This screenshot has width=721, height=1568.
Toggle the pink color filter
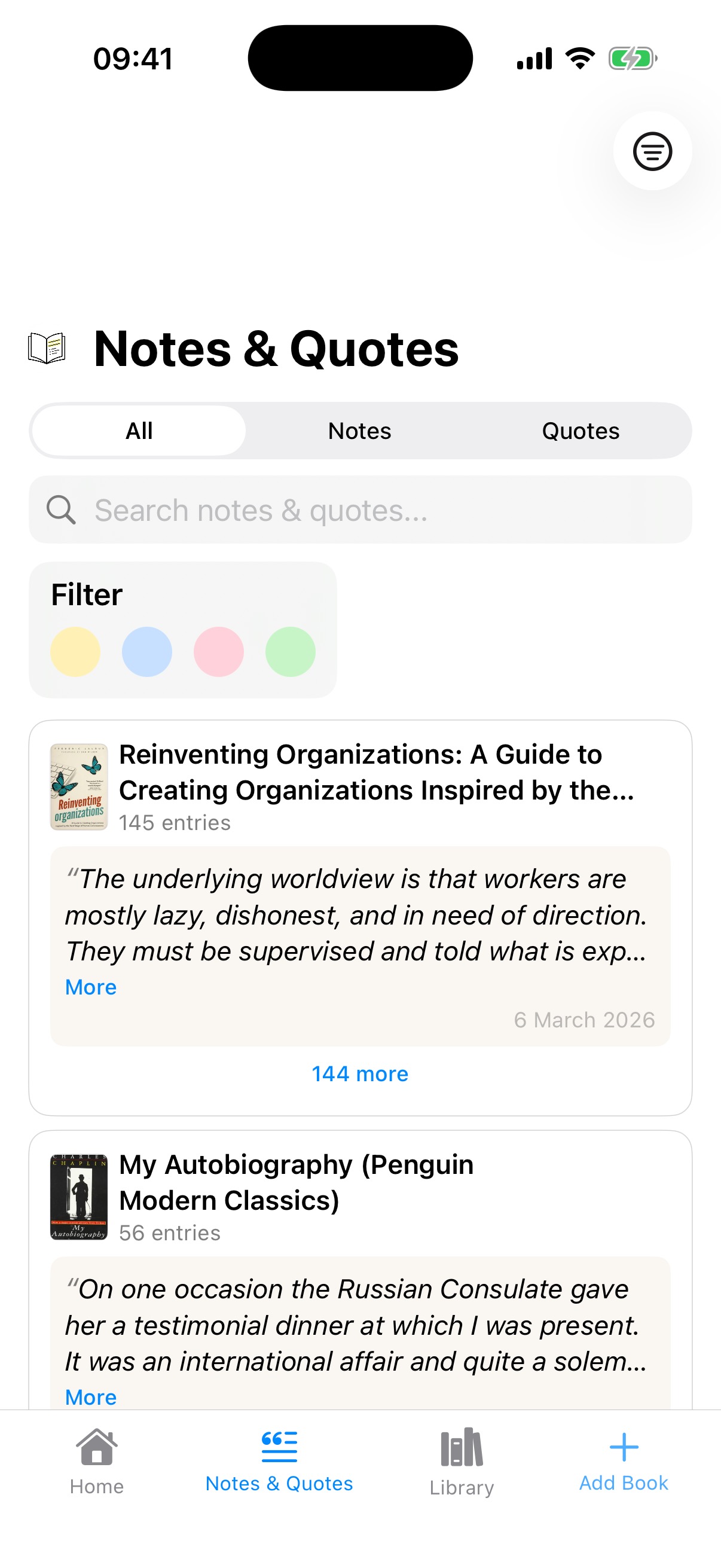click(x=219, y=652)
